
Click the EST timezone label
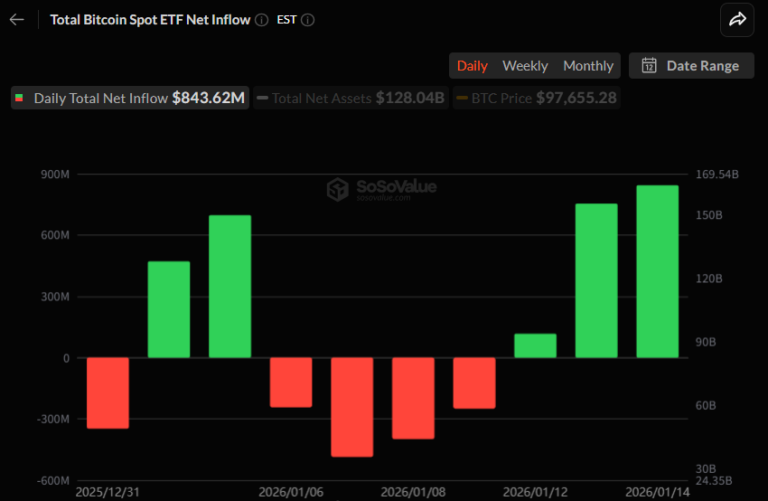coord(285,19)
